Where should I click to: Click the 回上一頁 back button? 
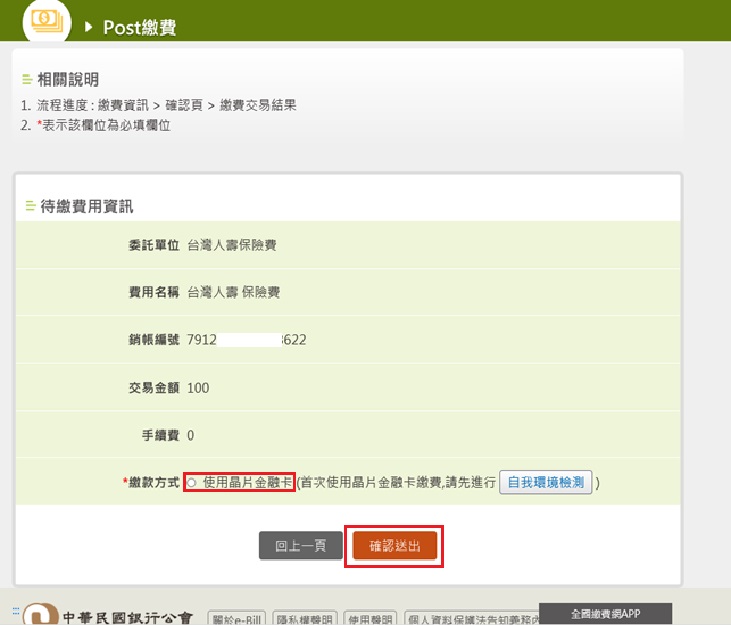click(x=301, y=545)
